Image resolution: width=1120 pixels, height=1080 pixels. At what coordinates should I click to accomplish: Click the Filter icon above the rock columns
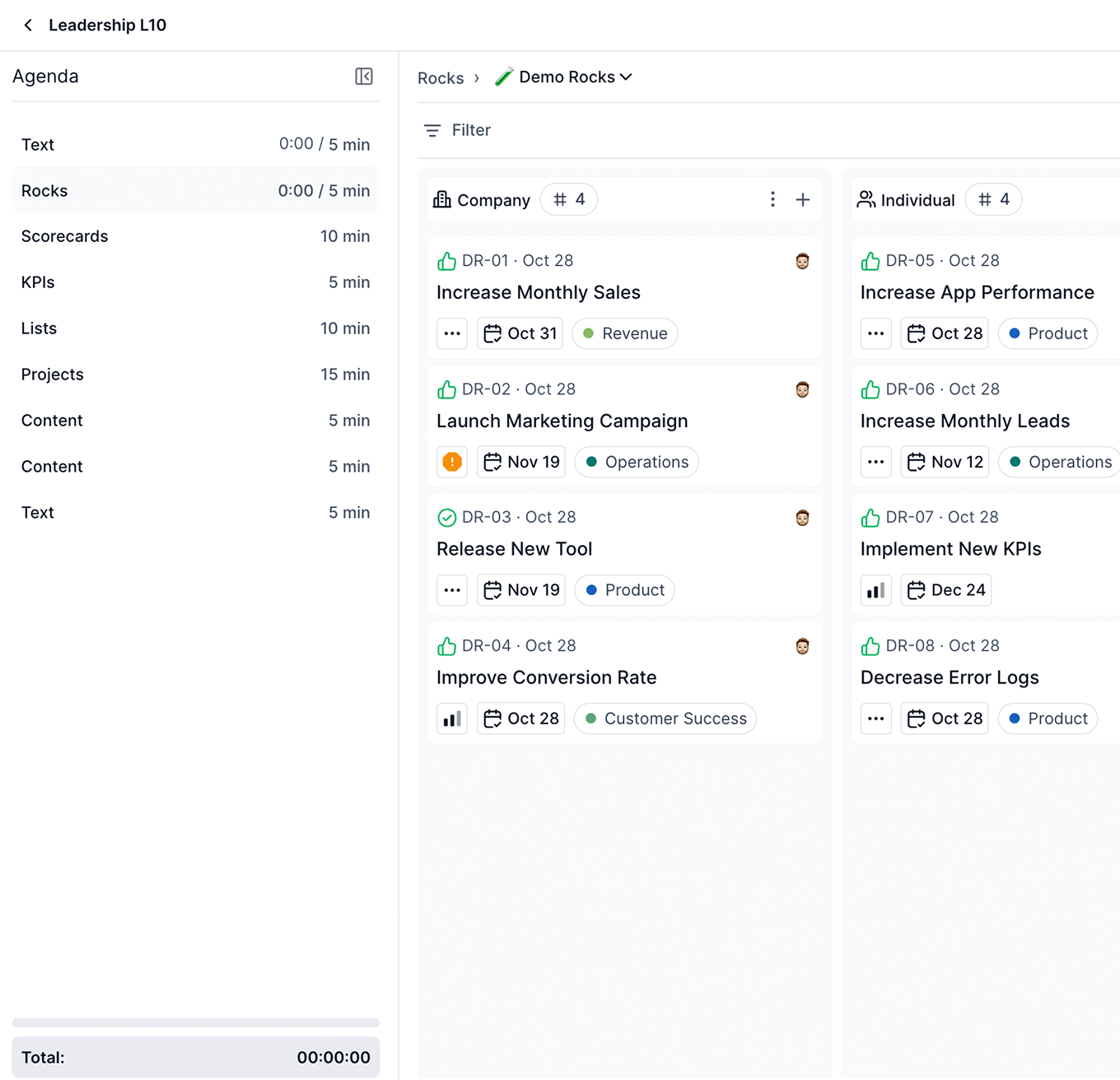point(432,130)
